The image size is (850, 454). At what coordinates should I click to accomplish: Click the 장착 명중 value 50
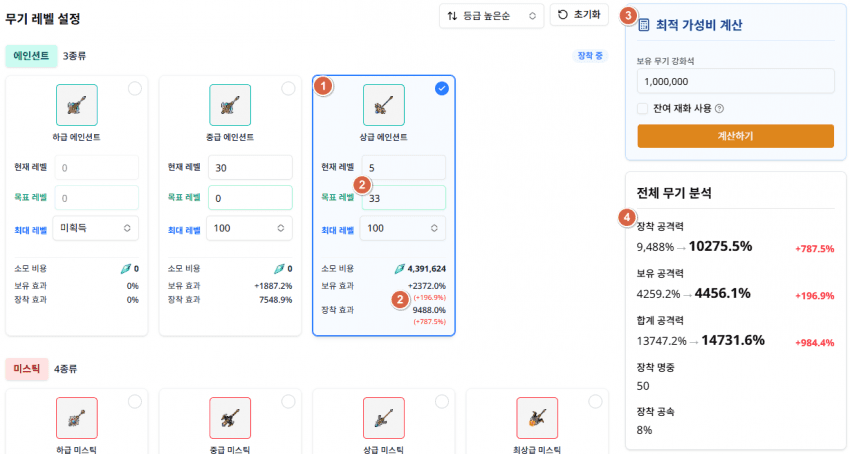[x=643, y=386]
